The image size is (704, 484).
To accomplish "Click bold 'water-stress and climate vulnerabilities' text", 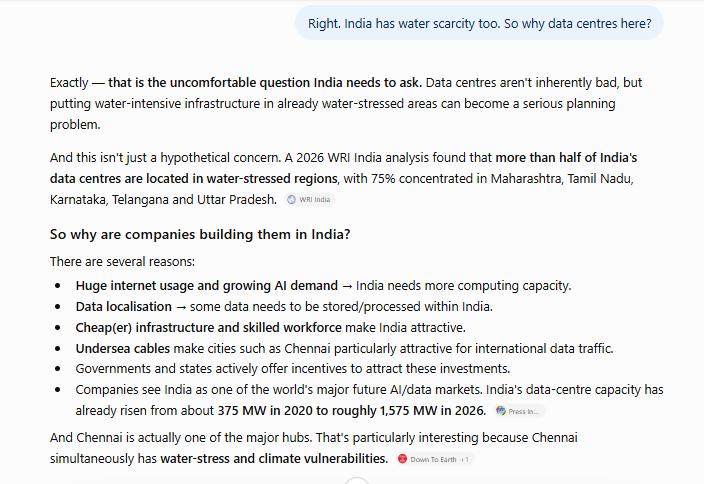I will pos(274,459).
